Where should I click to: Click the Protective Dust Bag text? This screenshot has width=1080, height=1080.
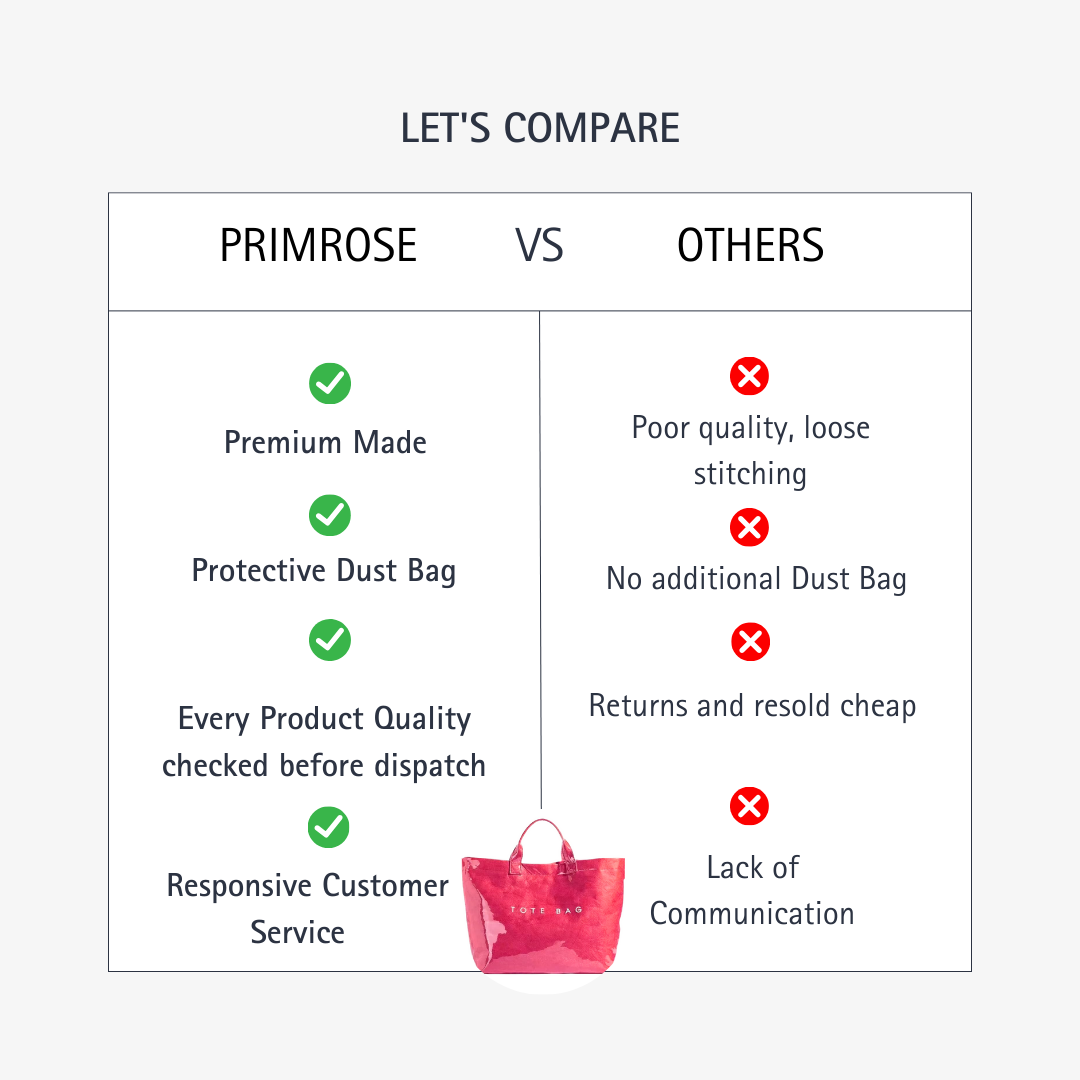pos(324,570)
